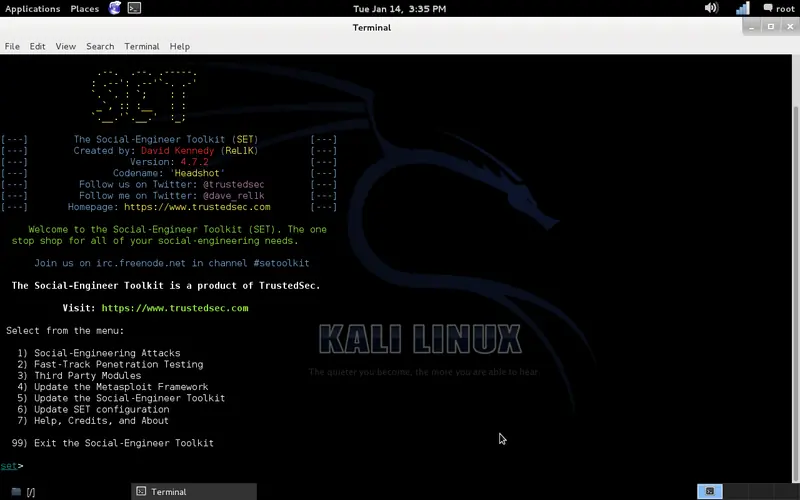
Task: Open the root user chat menu
Action: pos(779,8)
